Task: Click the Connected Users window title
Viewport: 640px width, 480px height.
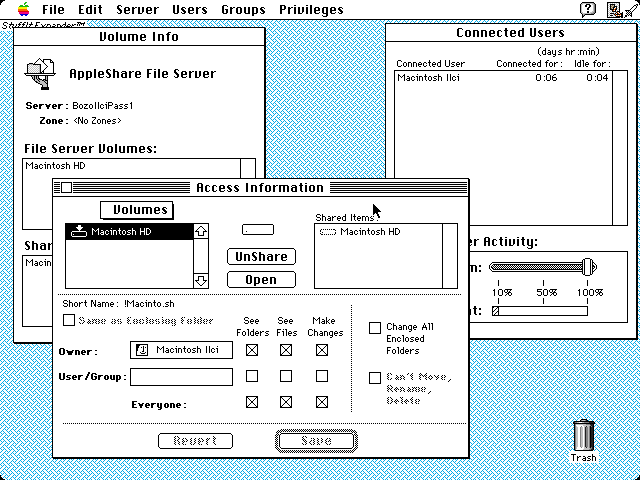Action: tap(510, 33)
